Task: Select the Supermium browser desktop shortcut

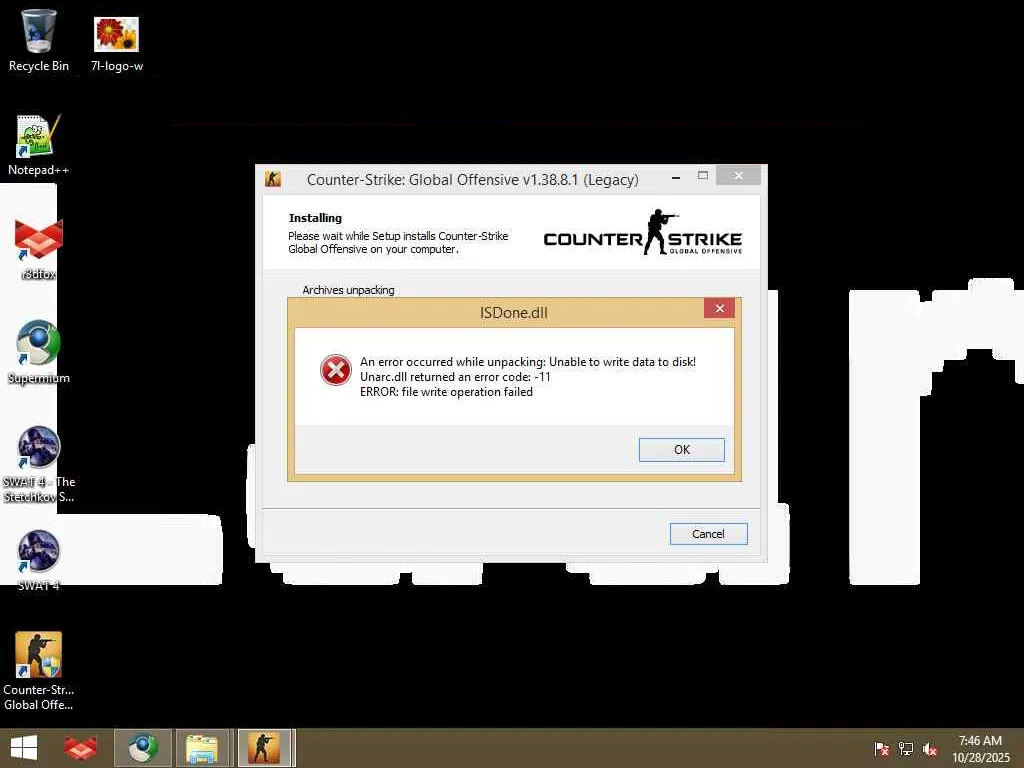Action: click(x=39, y=353)
